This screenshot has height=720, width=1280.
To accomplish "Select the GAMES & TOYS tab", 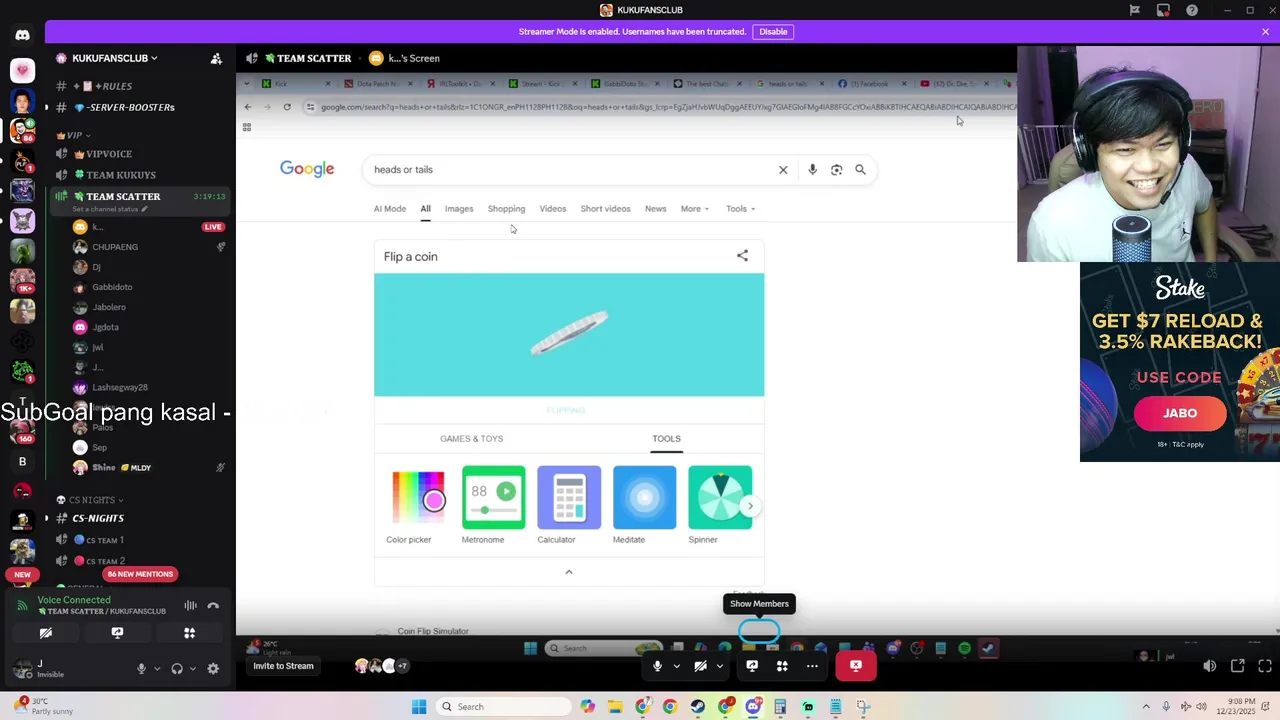I will point(471,439).
